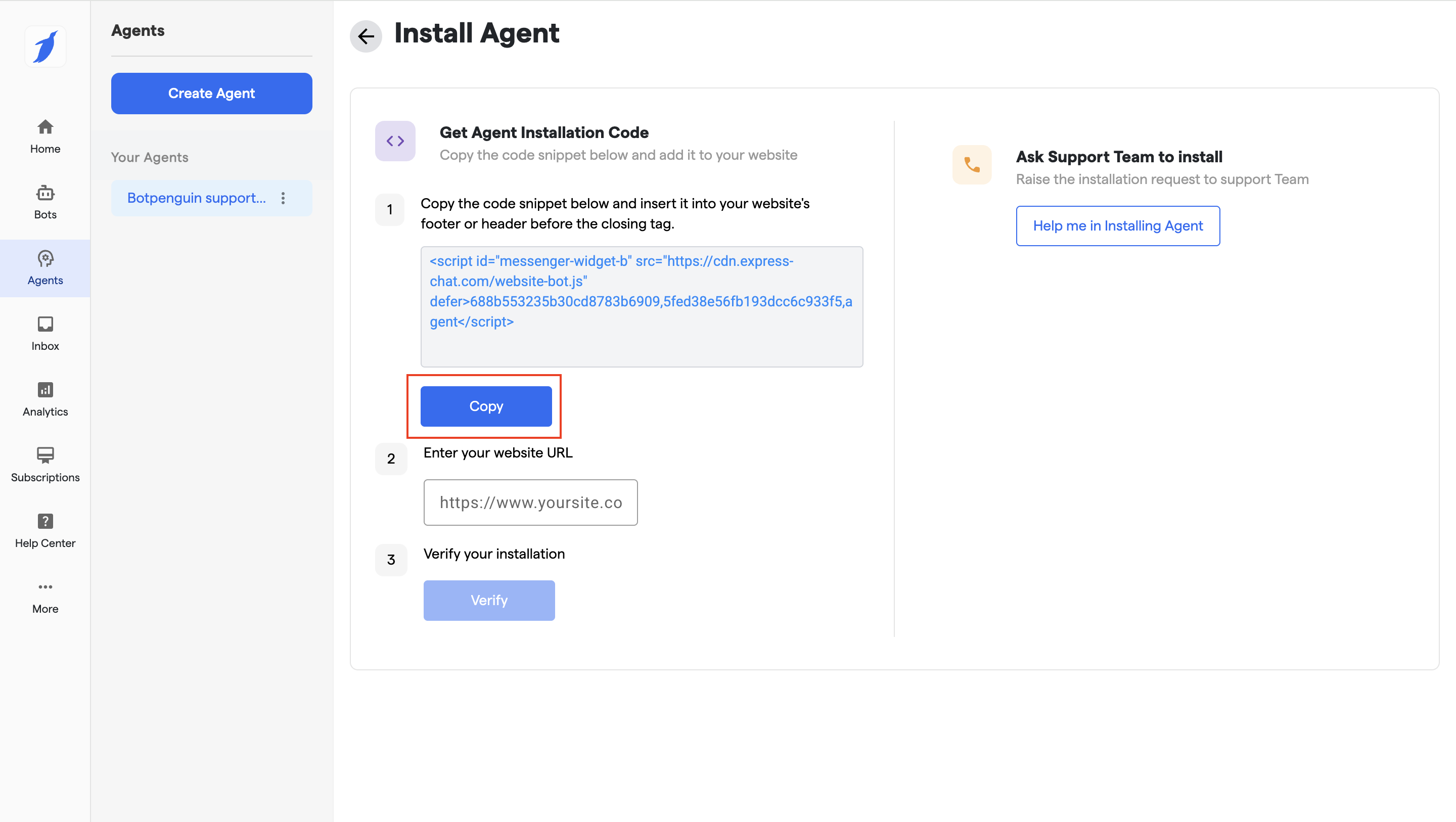Go to Home in sidebar

click(45, 136)
